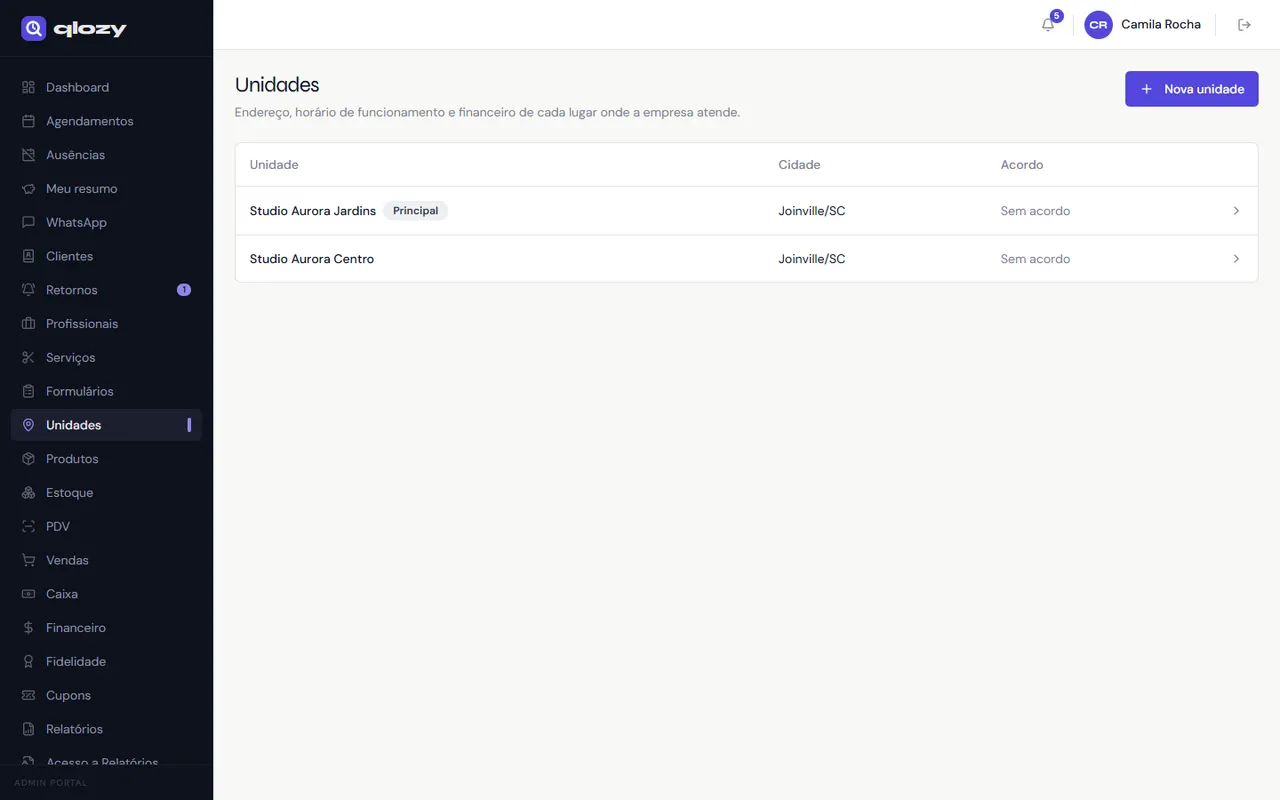
Task: Select Produtos menu item
Action: click(106, 459)
